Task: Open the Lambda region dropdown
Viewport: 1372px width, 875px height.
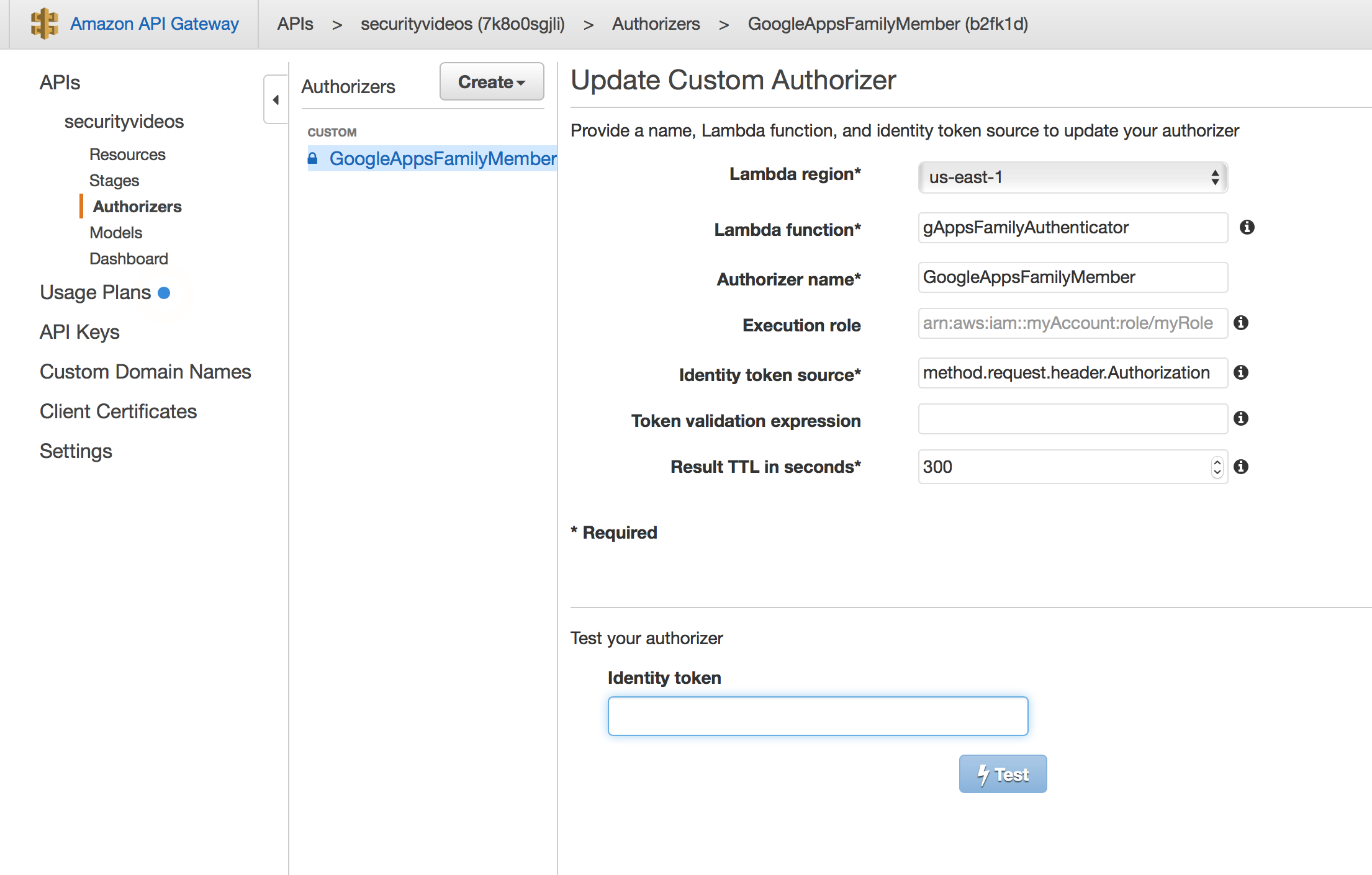Action: click(1073, 177)
